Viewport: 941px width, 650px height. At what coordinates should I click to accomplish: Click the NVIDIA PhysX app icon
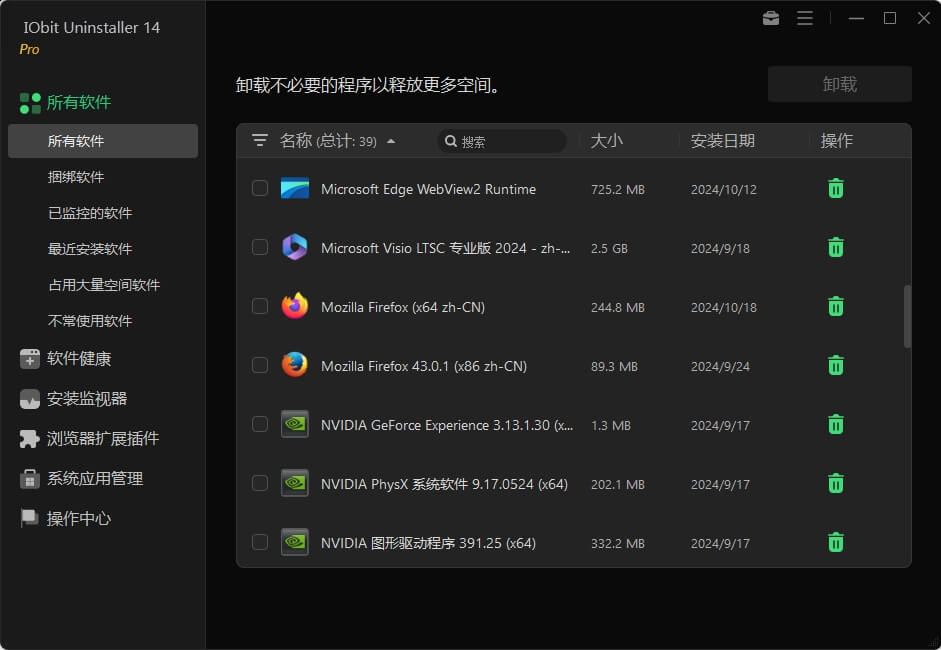pyautogui.click(x=295, y=483)
